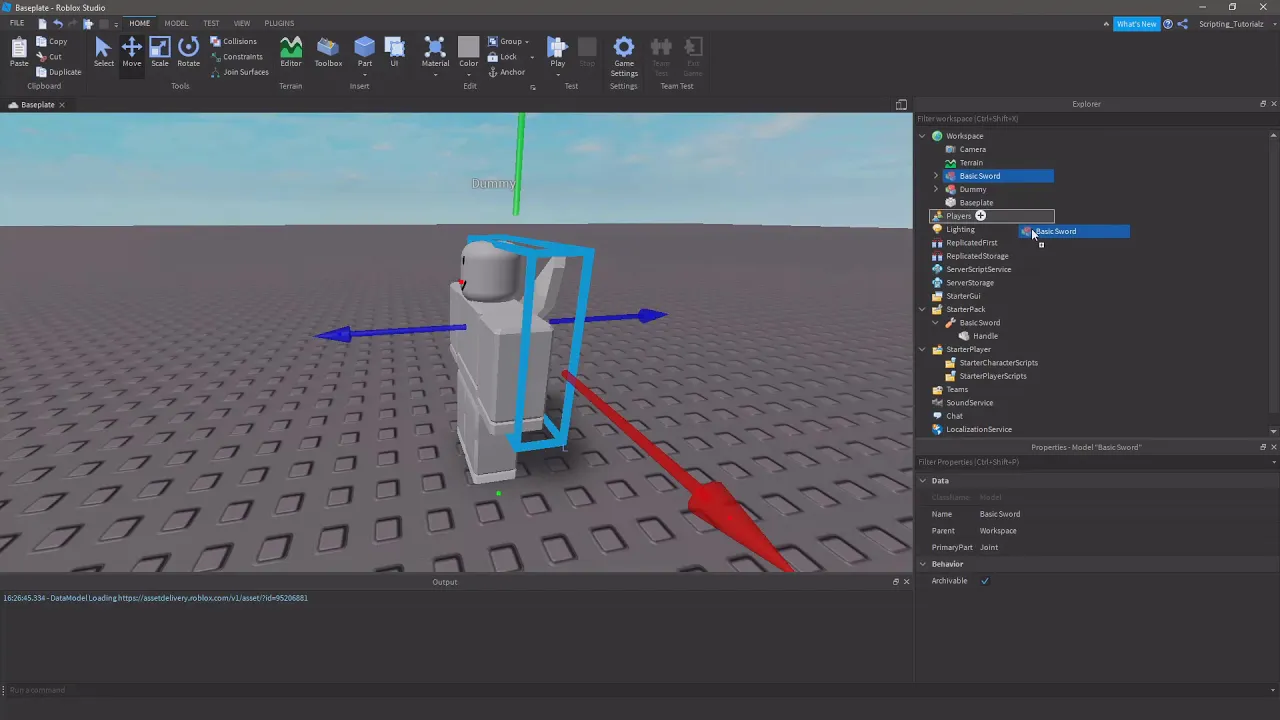The height and width of the screenshot is (720, 1280).
Task: Choose the Select tool
Action: click(103, 52)
